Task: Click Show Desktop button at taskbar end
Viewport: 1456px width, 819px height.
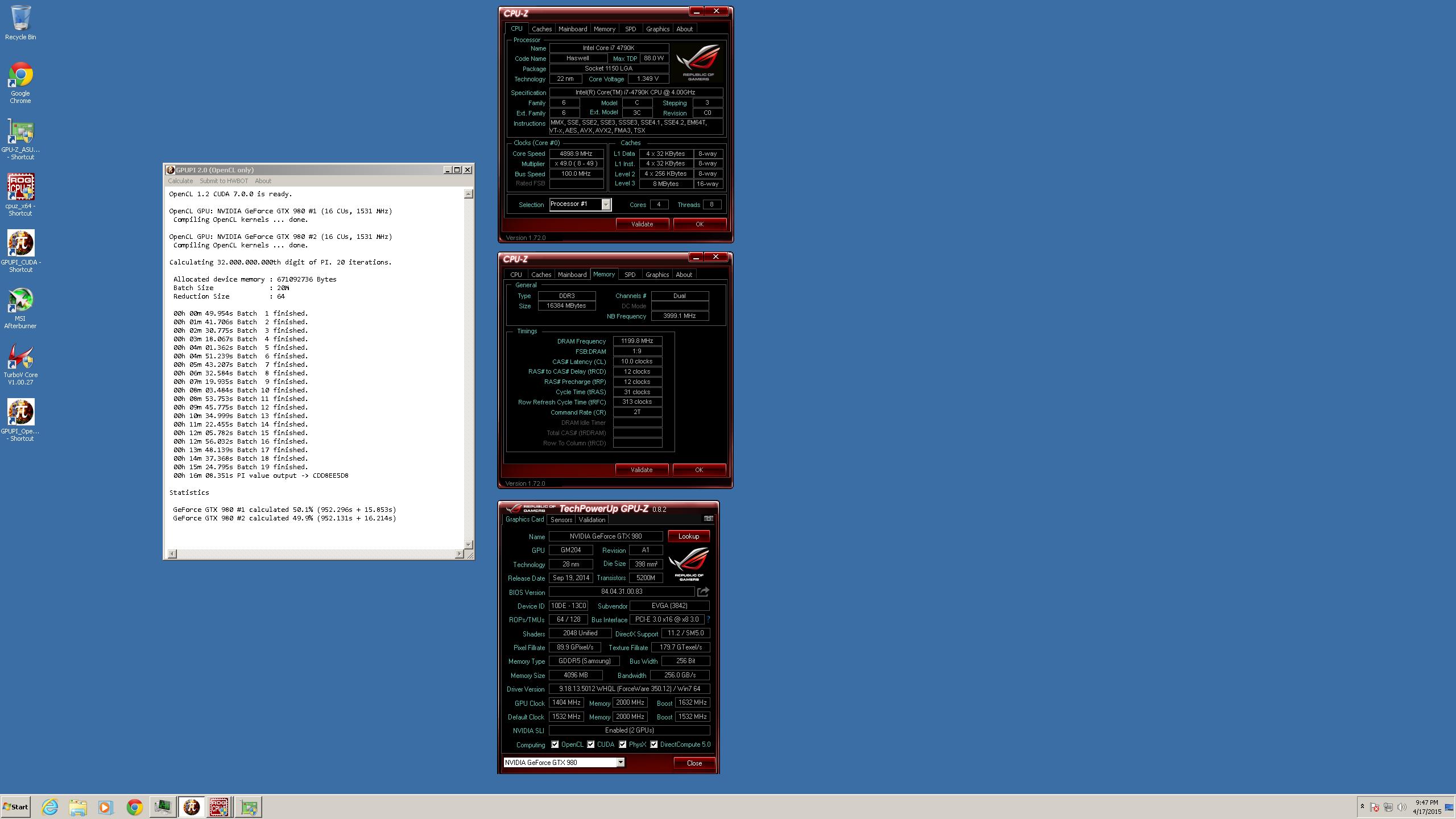Action: (1449, 807)
